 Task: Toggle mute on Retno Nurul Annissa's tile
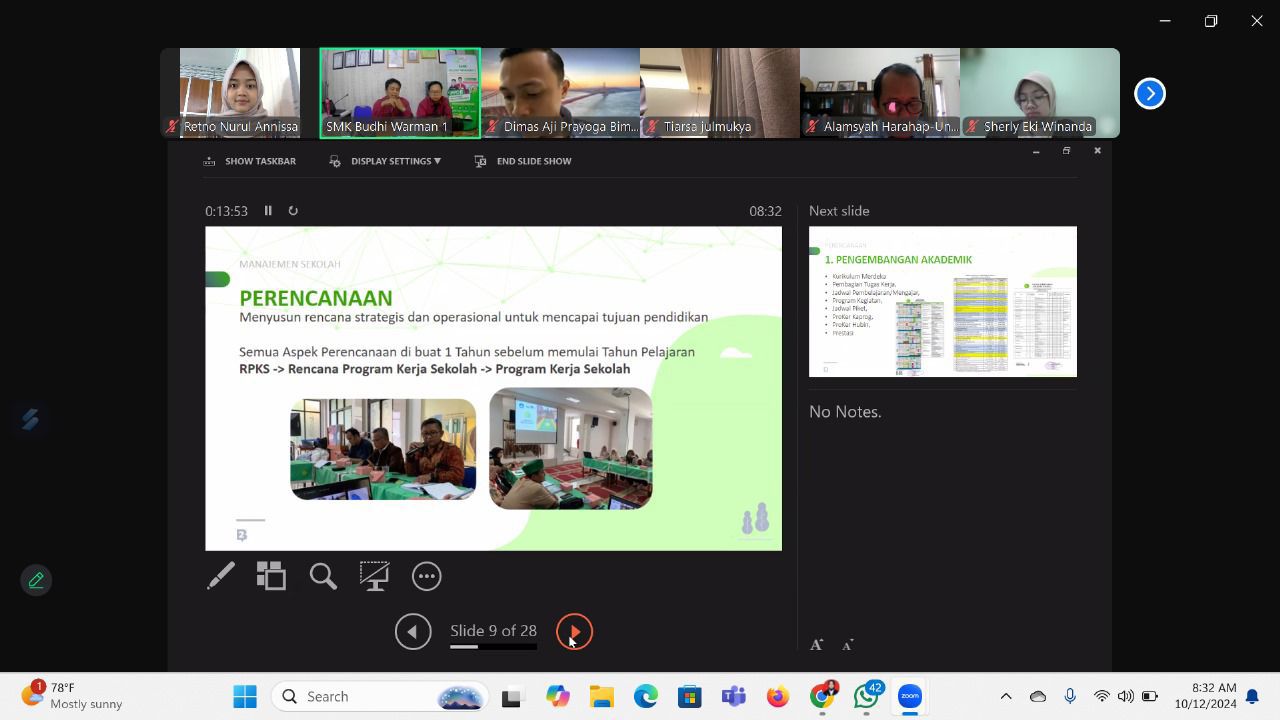[172, 127]
